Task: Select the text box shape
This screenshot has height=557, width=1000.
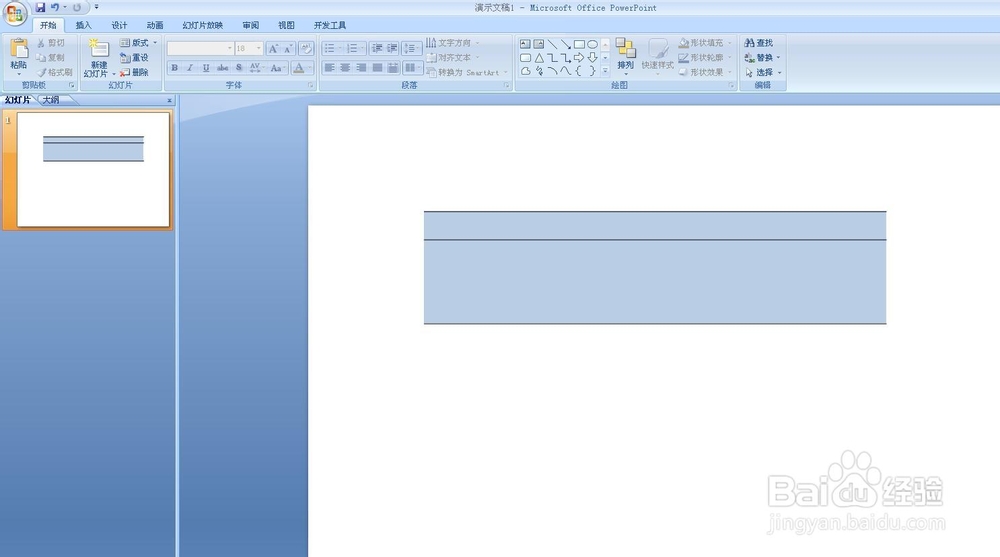Action: tap(525, 44)
